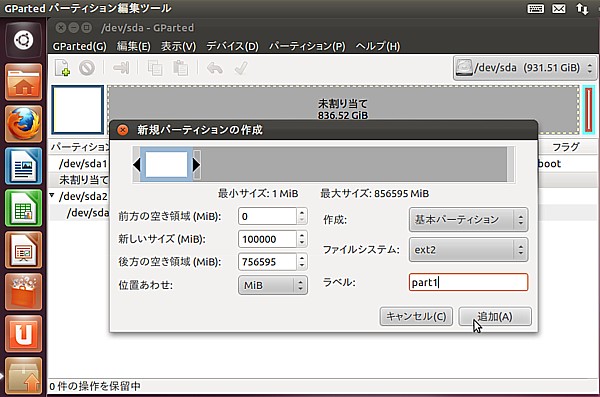Open the 表示(V) menu
This screenshot has width=600, height=397.
[x=178, y=46]
